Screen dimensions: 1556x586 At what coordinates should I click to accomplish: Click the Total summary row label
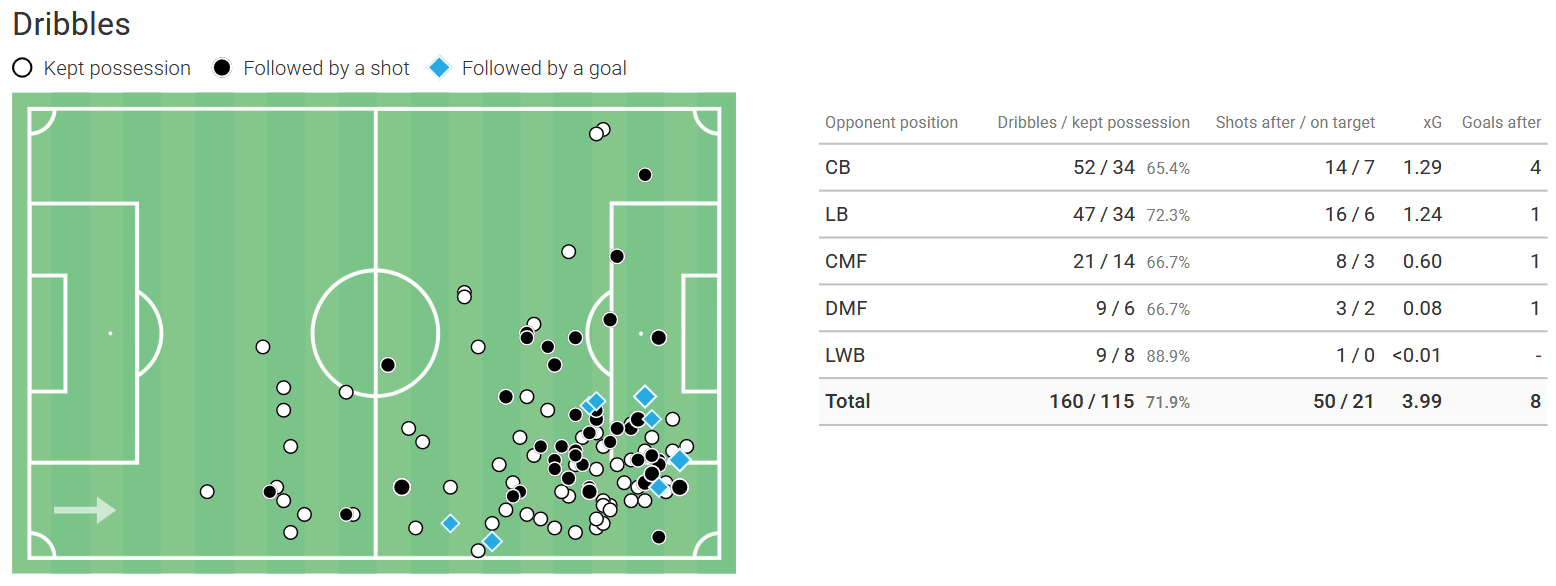(x=848, y=401)
